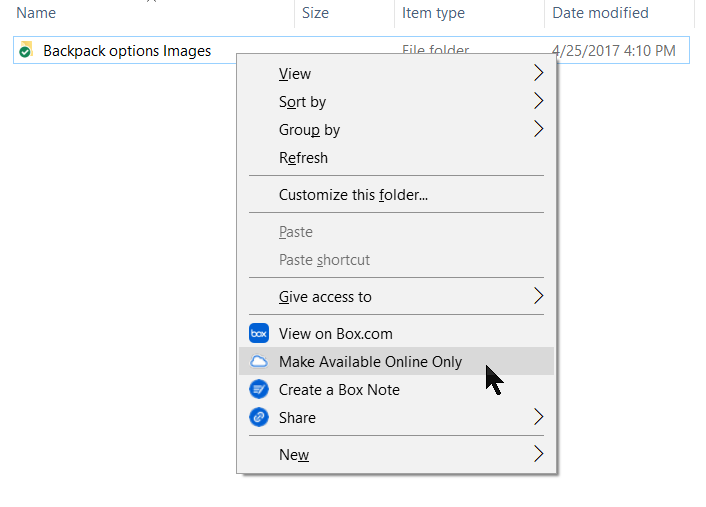Select View on Box.com menu entry
706x507 pixels.
point(335,334)
